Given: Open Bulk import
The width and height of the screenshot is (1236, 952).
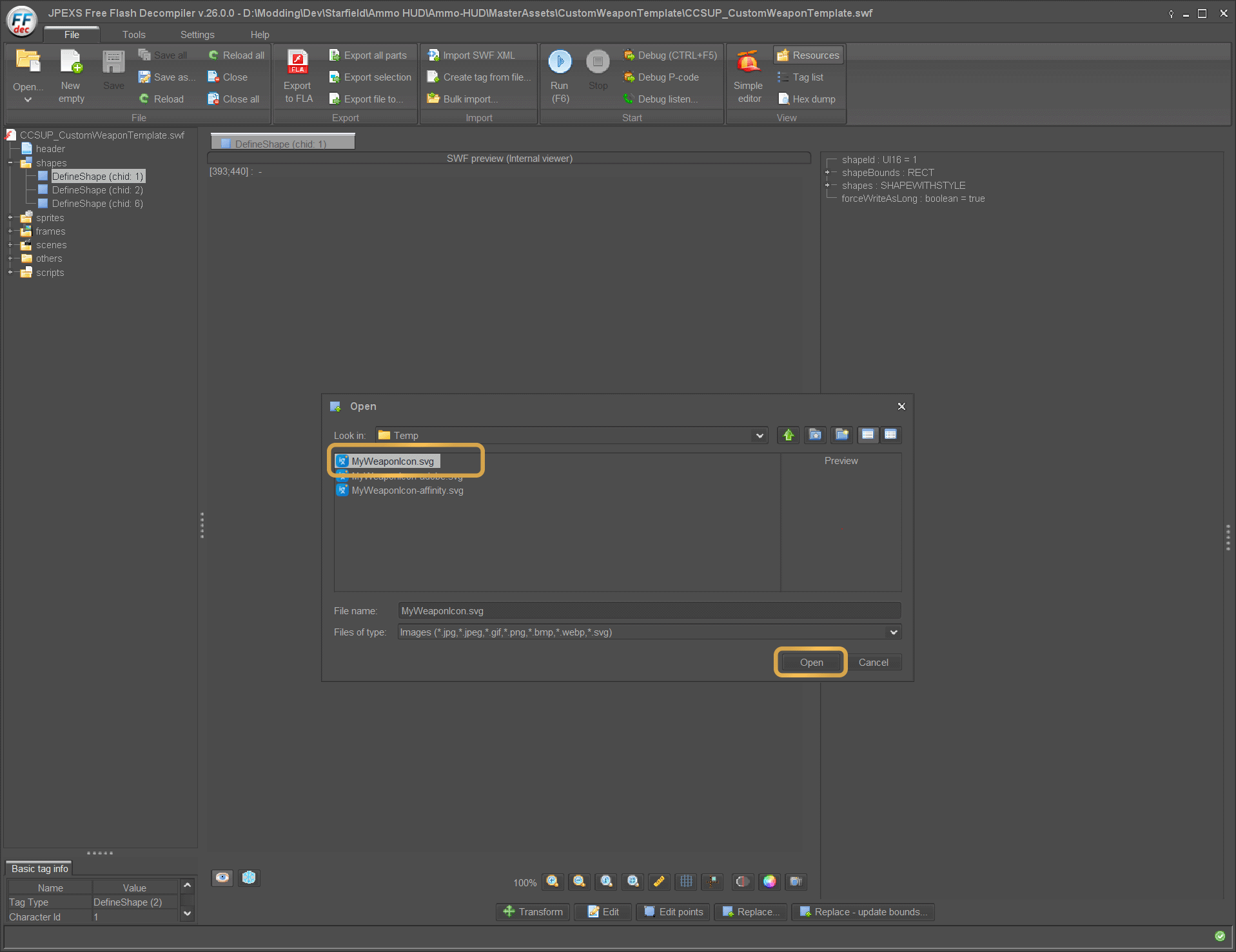Looking at the screenshot, I should click(x=462, y=99).
